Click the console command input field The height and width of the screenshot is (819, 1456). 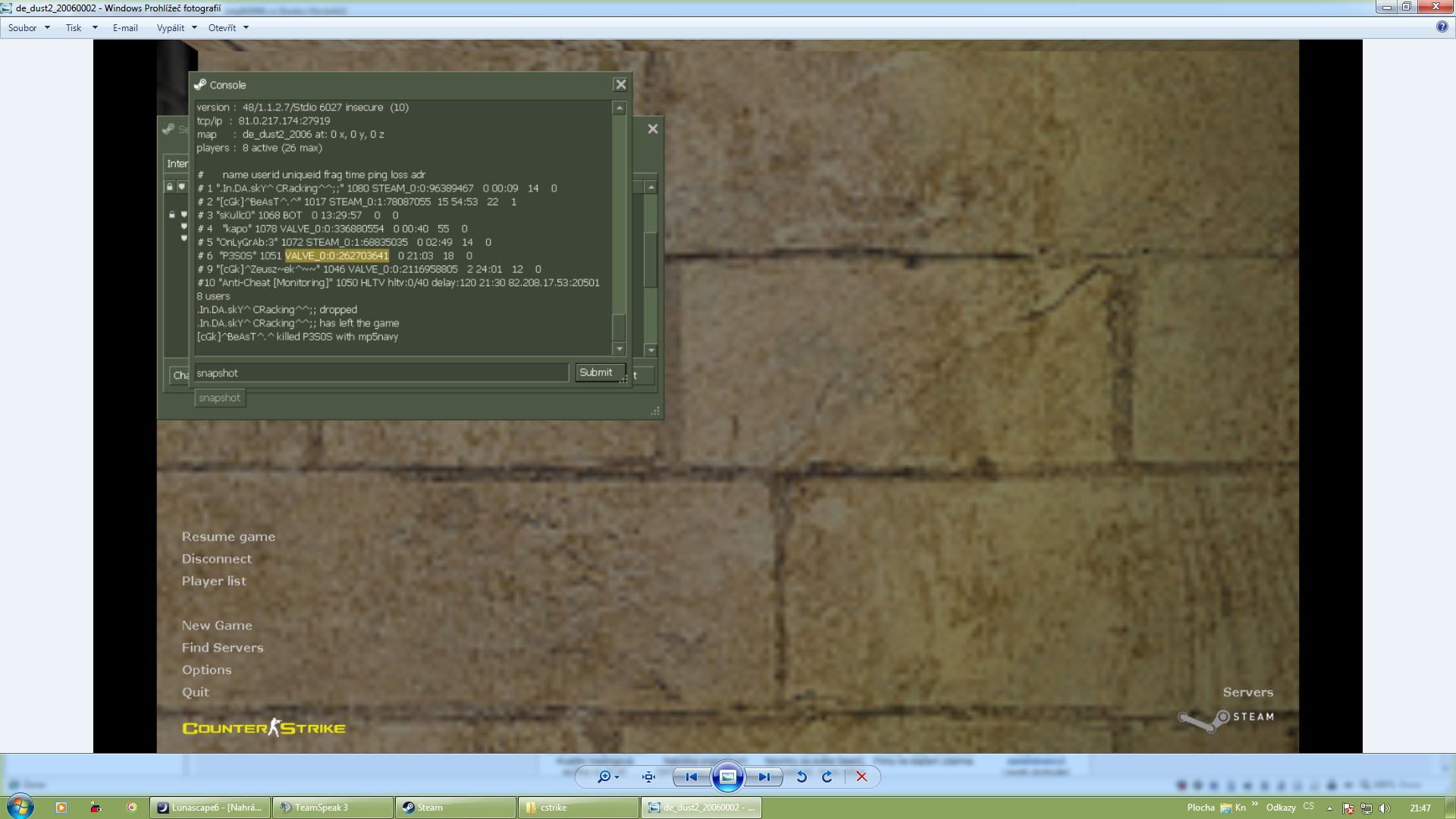point(381,373)
